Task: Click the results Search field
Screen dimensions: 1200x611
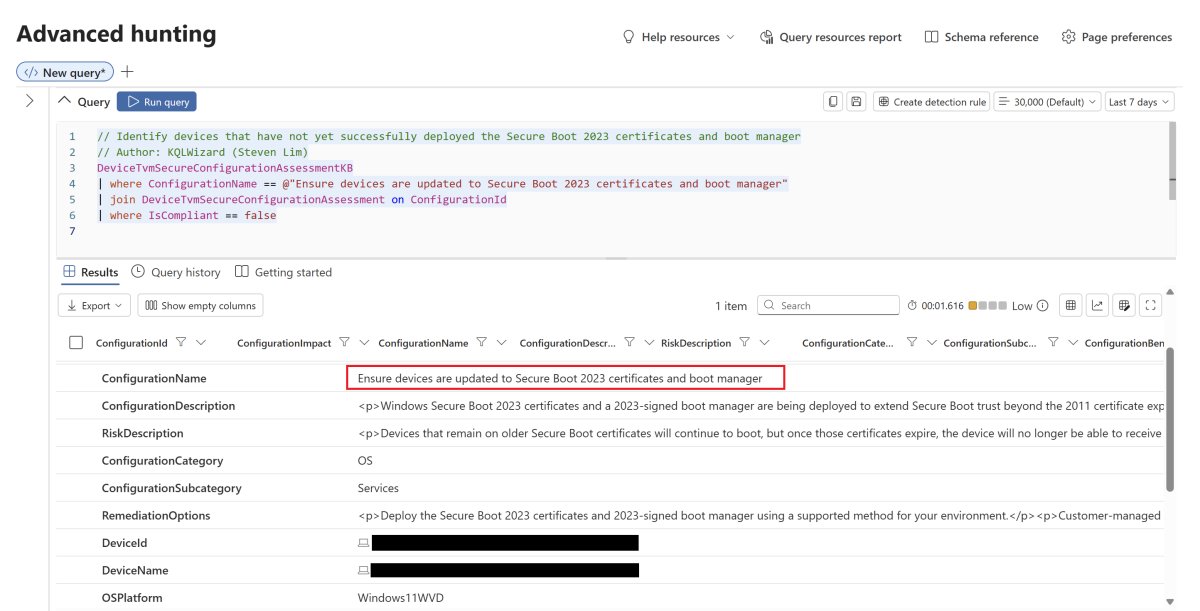Action: point(828,305)
